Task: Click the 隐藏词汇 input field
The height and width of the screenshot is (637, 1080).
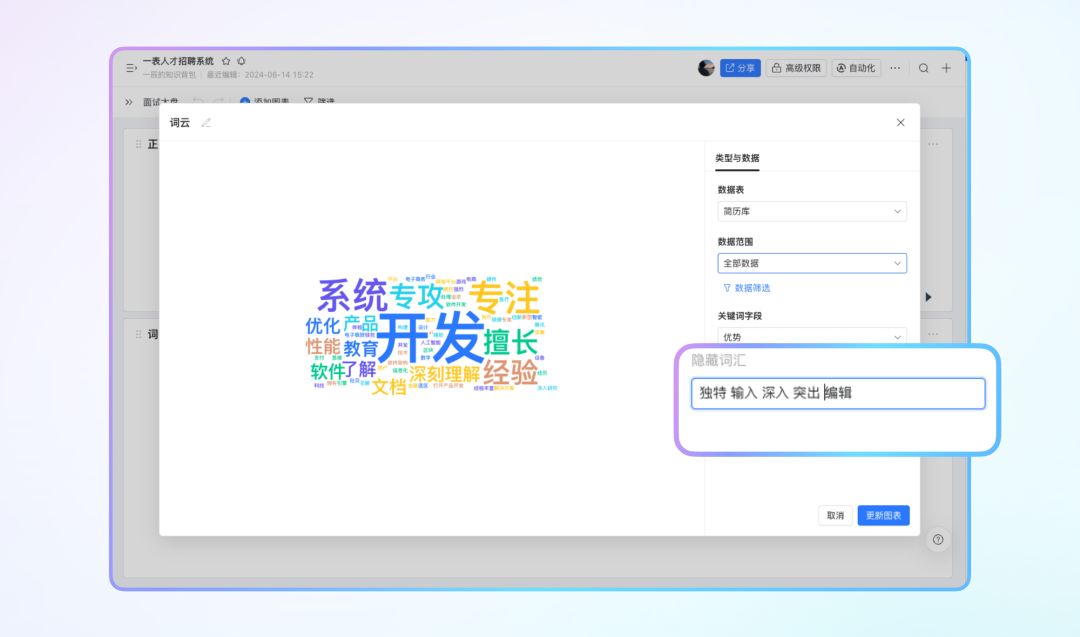Action: pyautogui.click(x=838, y=394)
